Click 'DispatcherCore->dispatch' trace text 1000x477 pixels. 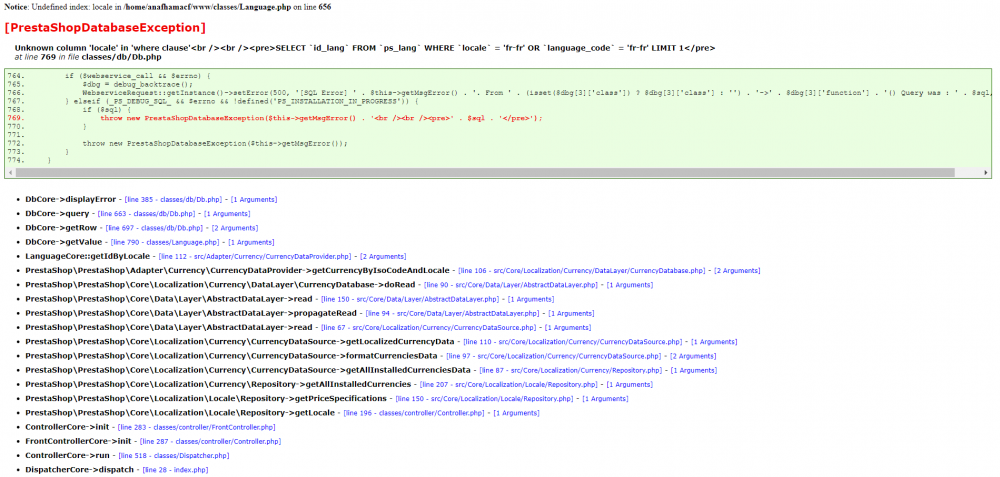[80, 470]
